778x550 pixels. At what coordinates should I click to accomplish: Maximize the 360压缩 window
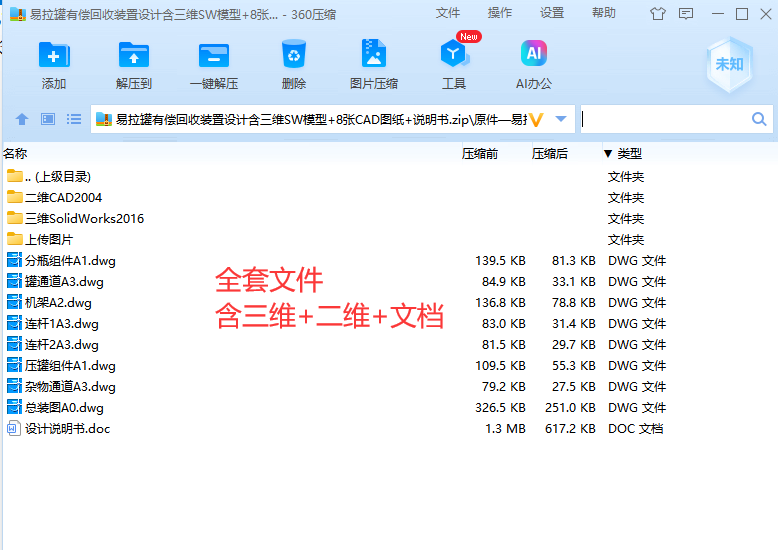pyautogui.click(x=742, y=14)
